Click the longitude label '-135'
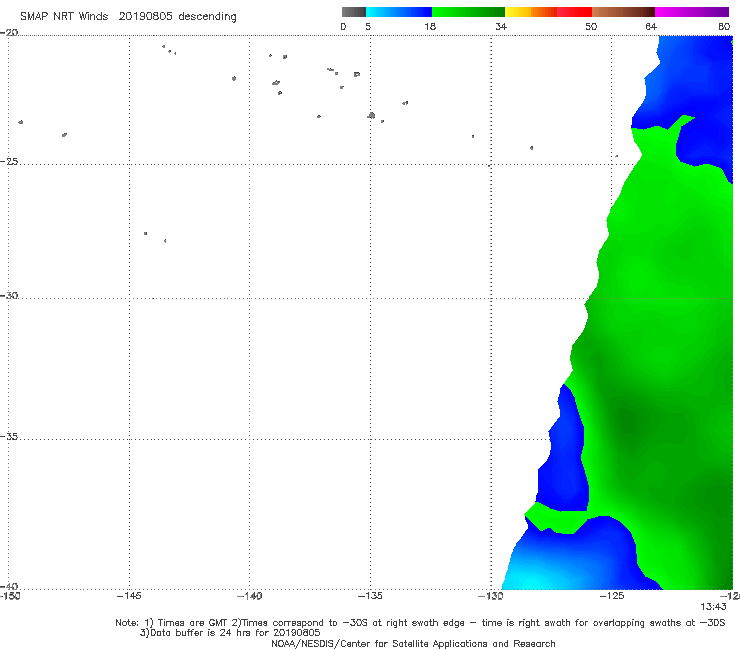The image size is (740, 650). pos(370,596)
